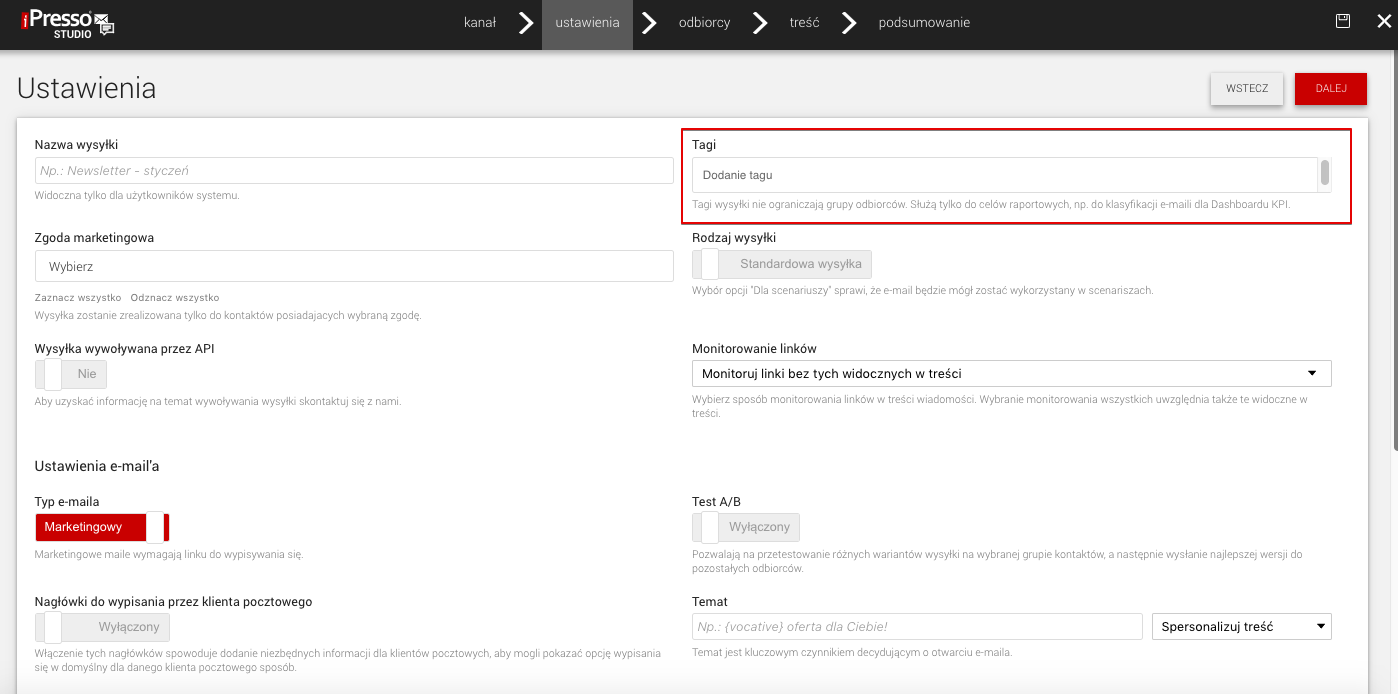Click the Odznacz wszystko link
Image resolution: width=1398 pixels, height=694 pixels.
pos(175,298)
